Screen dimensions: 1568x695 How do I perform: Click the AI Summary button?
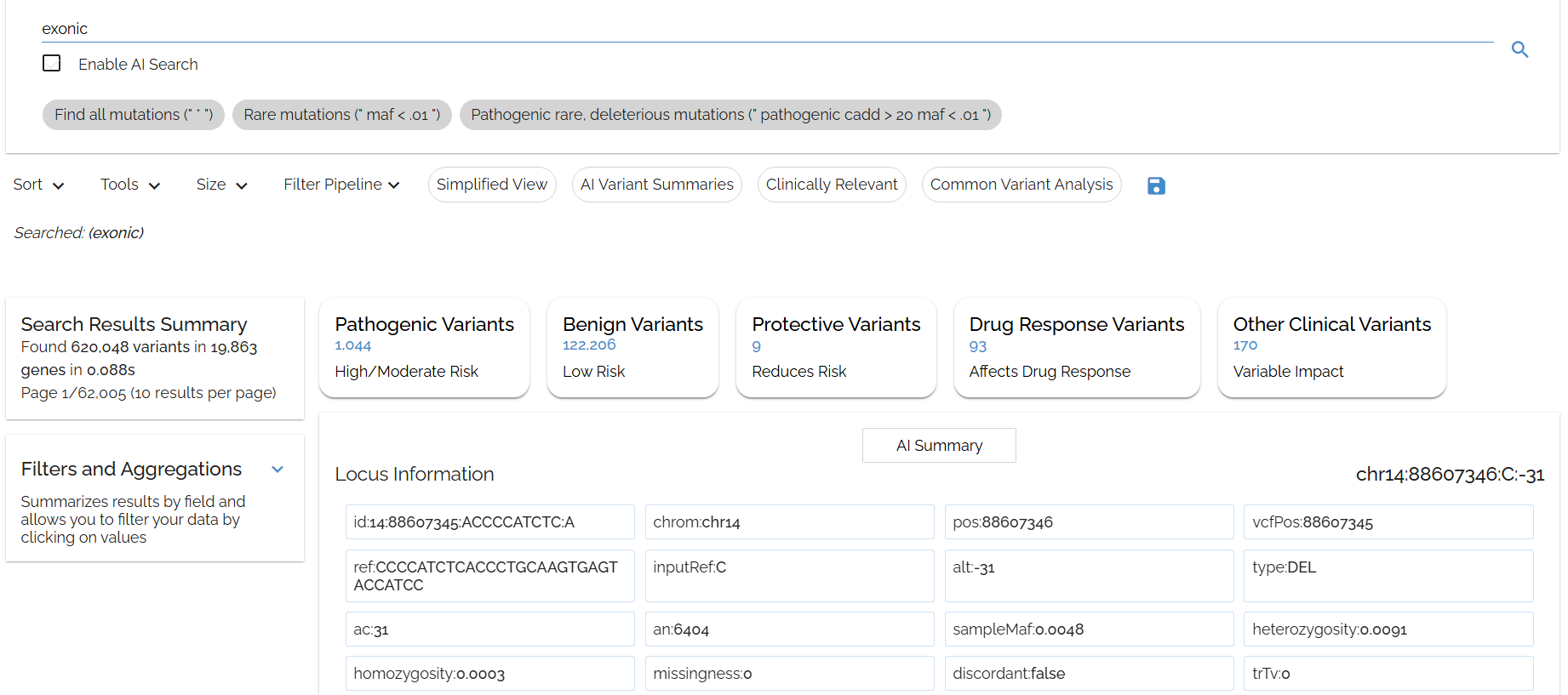point(939,446)
